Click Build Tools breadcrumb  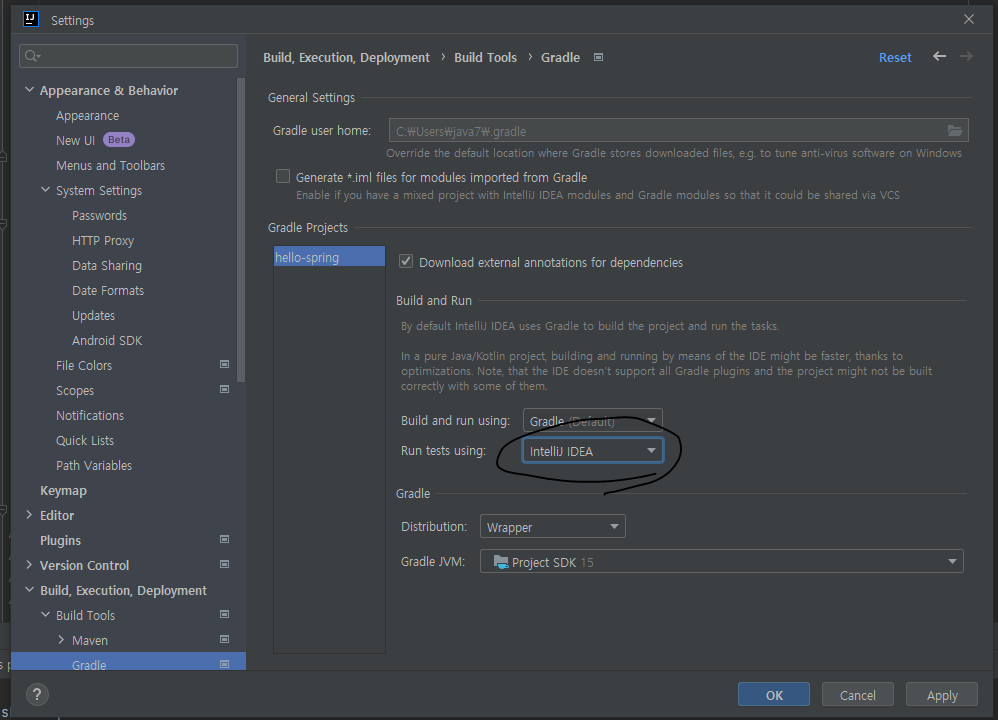(485, 57)
